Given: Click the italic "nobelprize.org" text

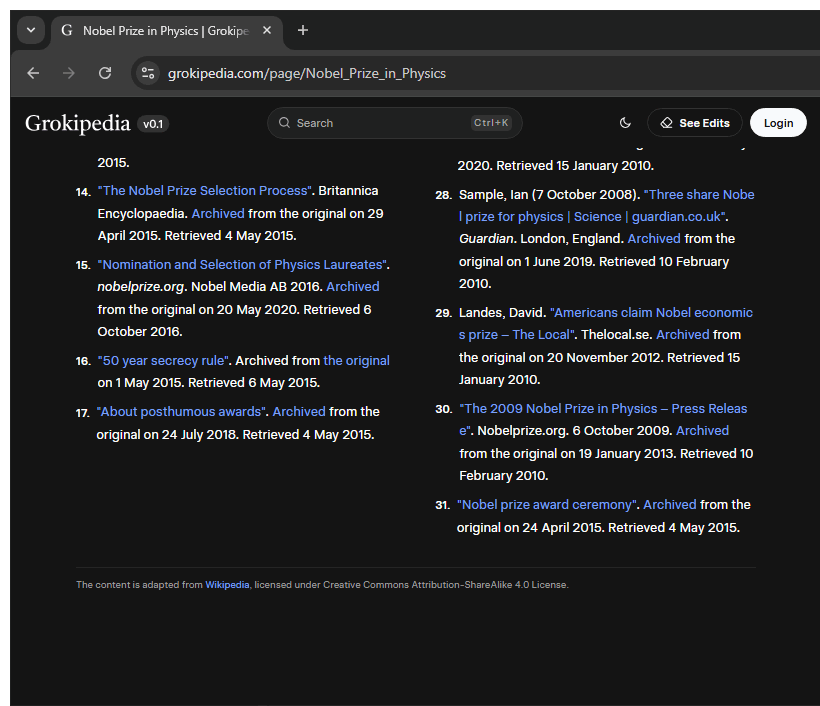Looking at the screenshot, I should [x=141, y=287].
